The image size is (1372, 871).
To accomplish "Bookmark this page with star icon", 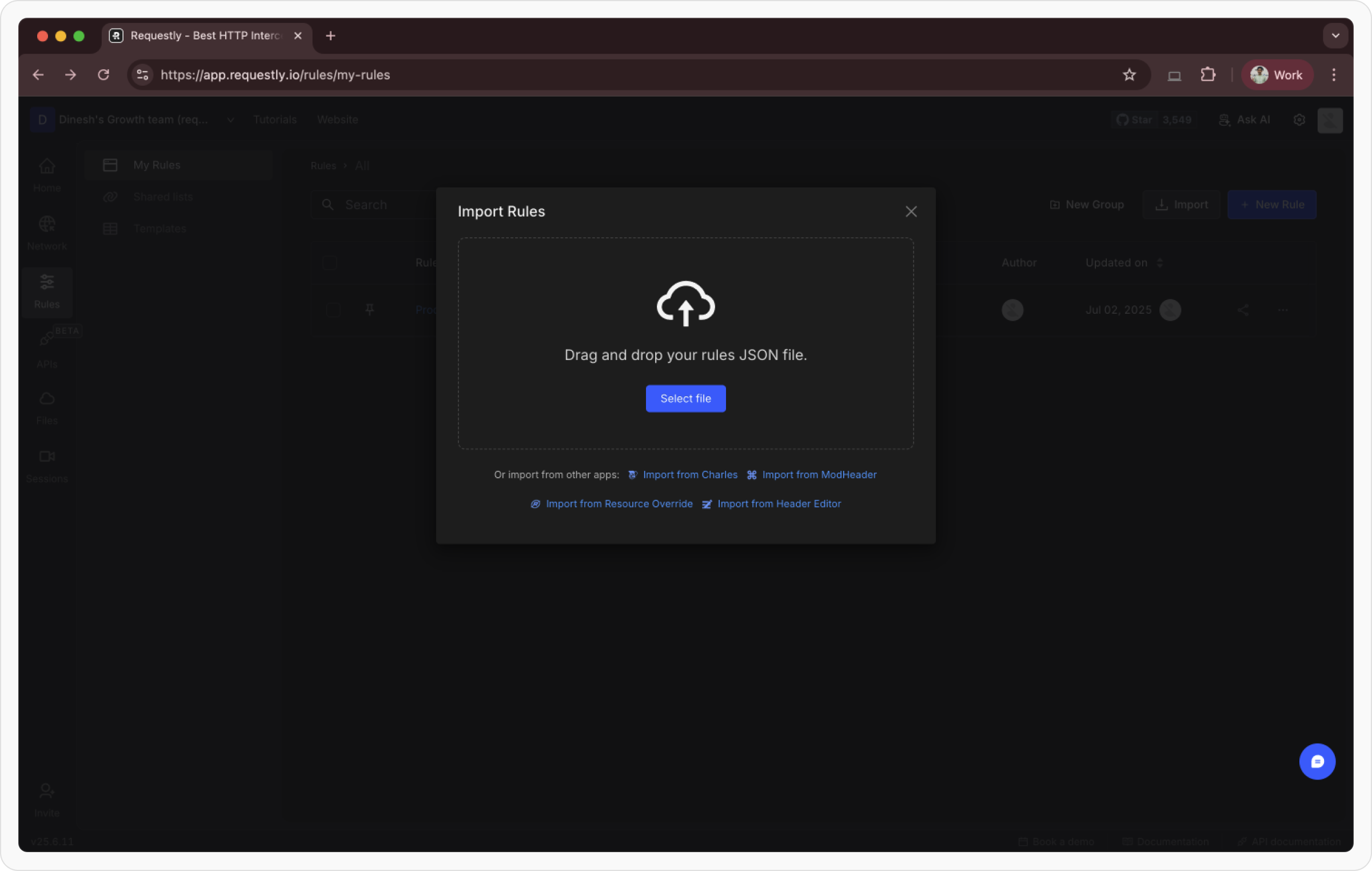I will click(1128, 75).
